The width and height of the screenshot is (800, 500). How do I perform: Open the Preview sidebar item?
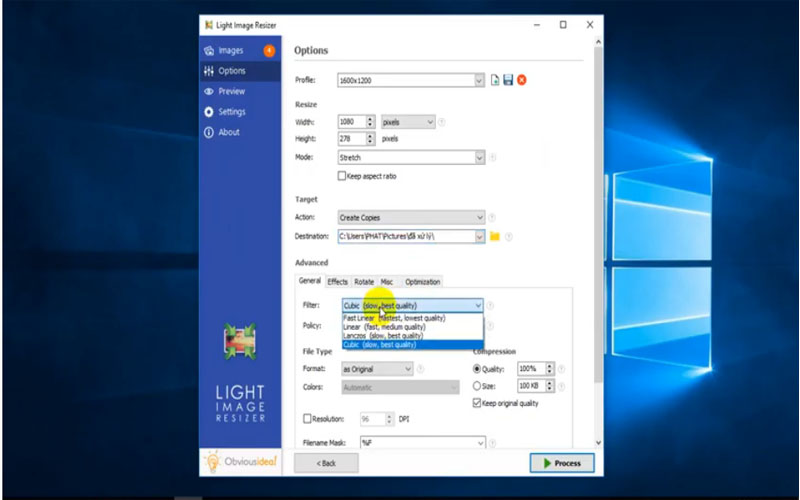coord(240,91)
